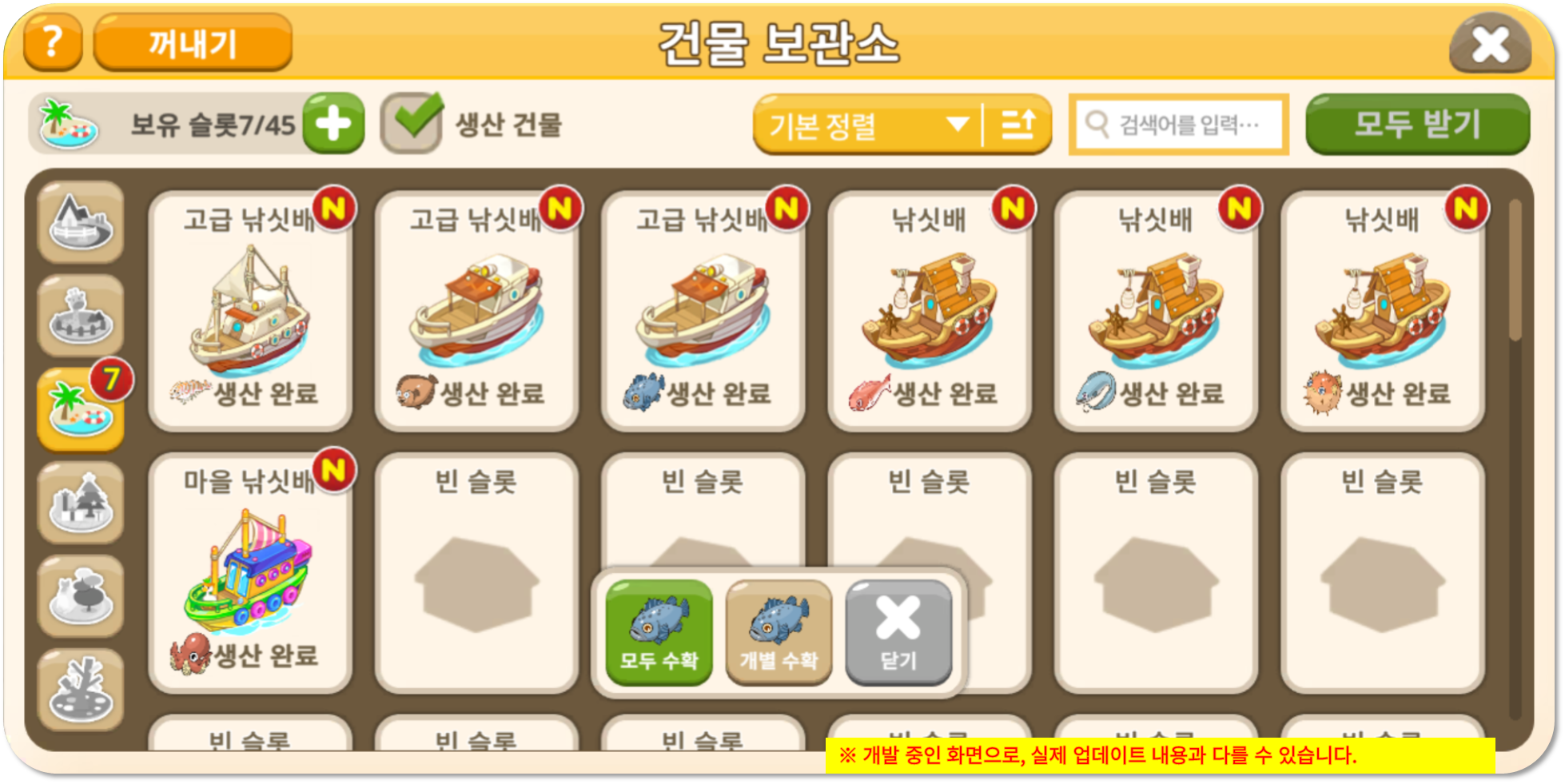Click the vertical scrollbar handle on the right
This screenshot has width=1565, height=784.
tap(1515, 270)
